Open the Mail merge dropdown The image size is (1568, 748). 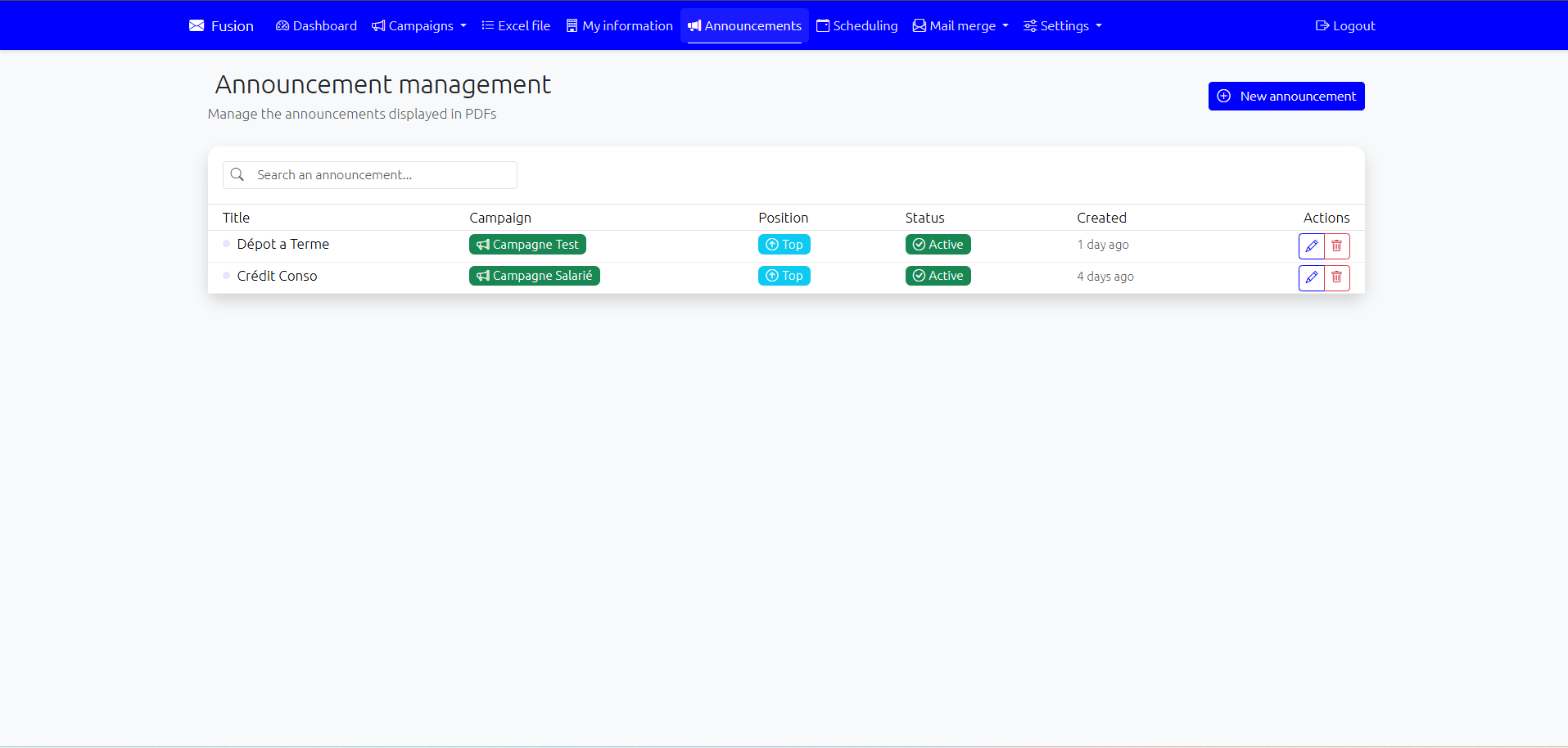point(960,25)
